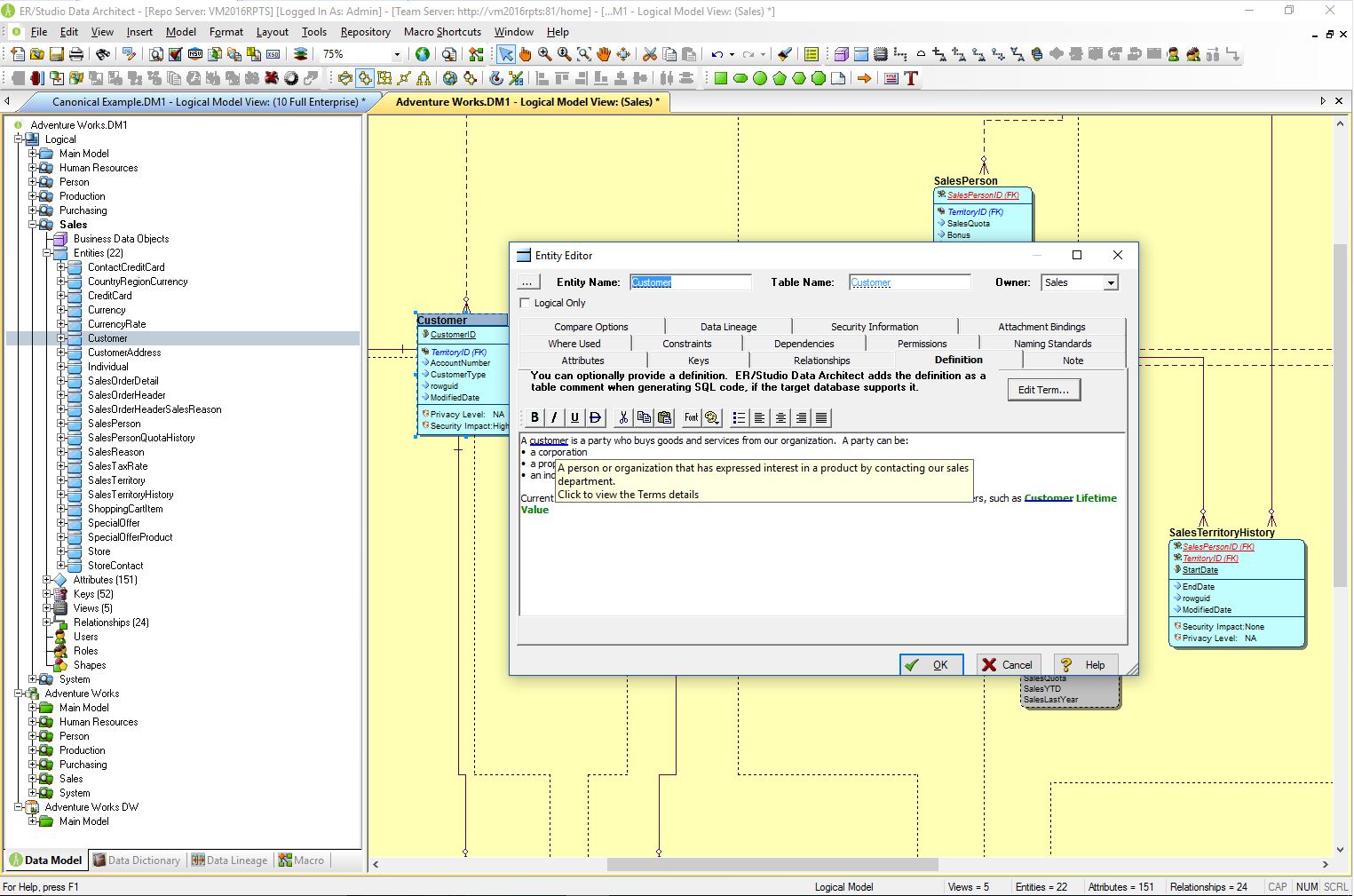Expand the Human Resources submodel under Logical
The image size is (1354, 896).
33,168
